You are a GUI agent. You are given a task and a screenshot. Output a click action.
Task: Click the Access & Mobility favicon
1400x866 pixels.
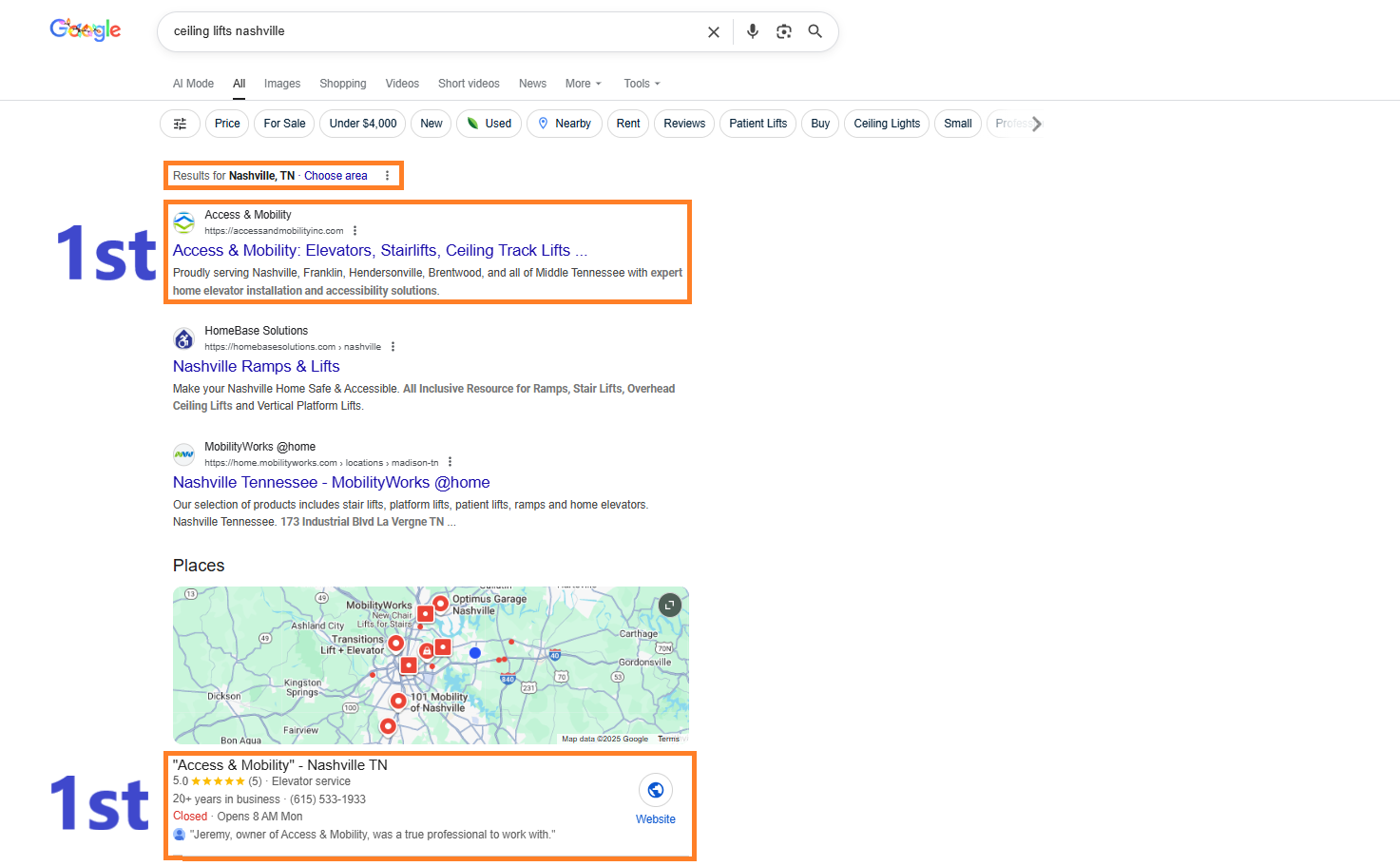pos(184,222)
